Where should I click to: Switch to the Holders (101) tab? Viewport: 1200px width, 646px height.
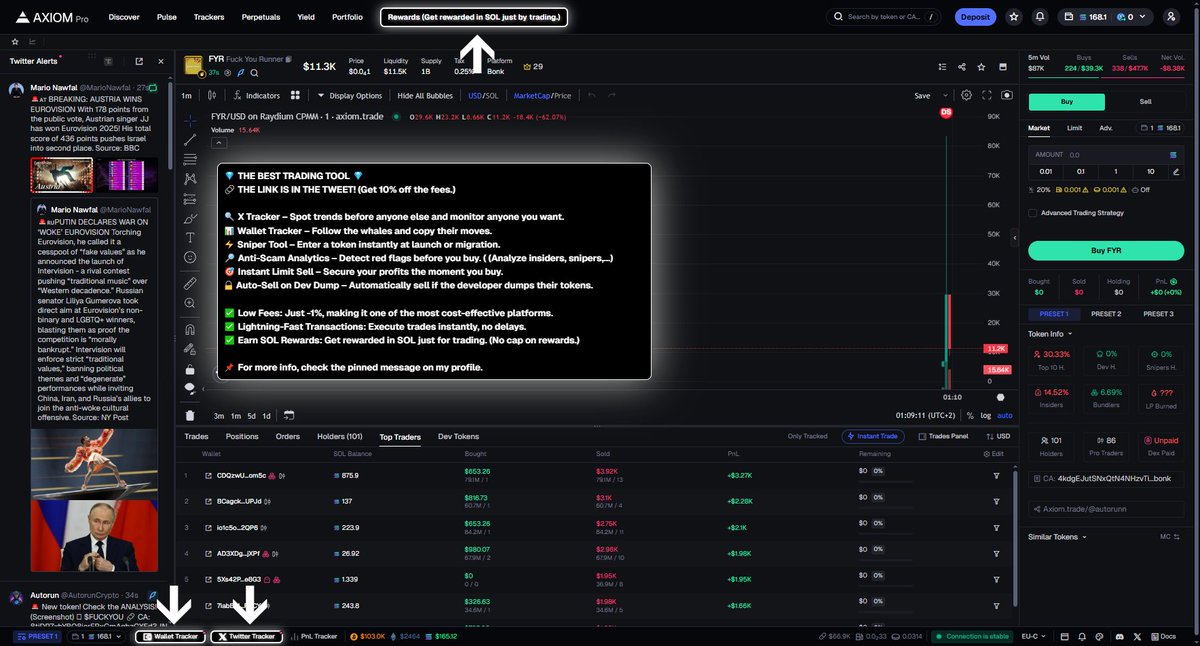339,436
